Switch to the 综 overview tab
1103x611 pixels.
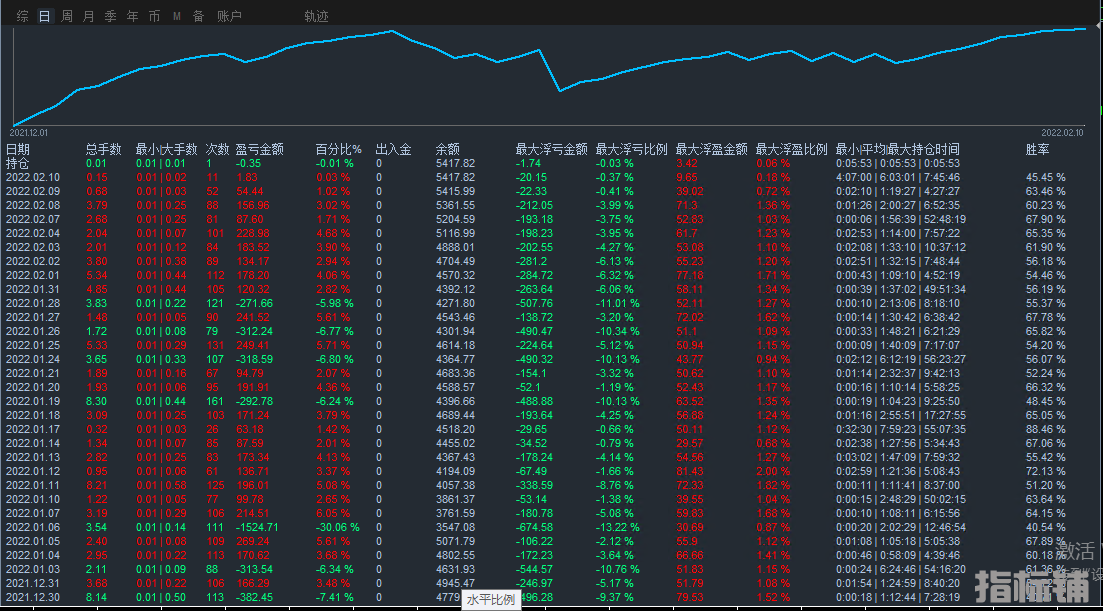(22, 16)
